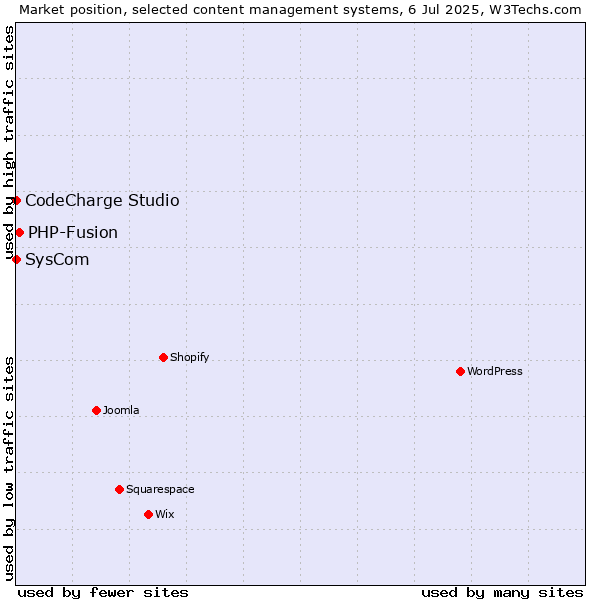Viewport: 600px width, 600px height.
Task: Click the Wix red data point
Action: pyautogui.click(x=148, y=514)
